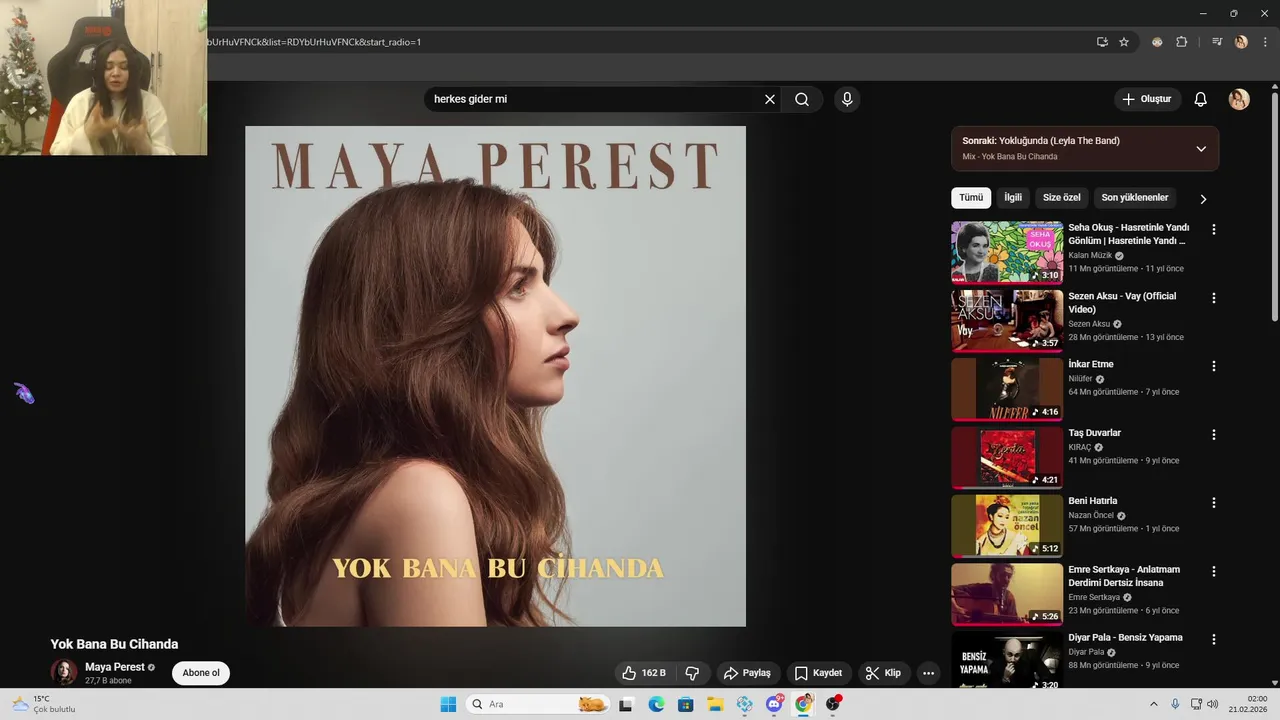Screen dimensions: 1280x720
Task: Open more actions ellipsis below the video
Action: 928,673
